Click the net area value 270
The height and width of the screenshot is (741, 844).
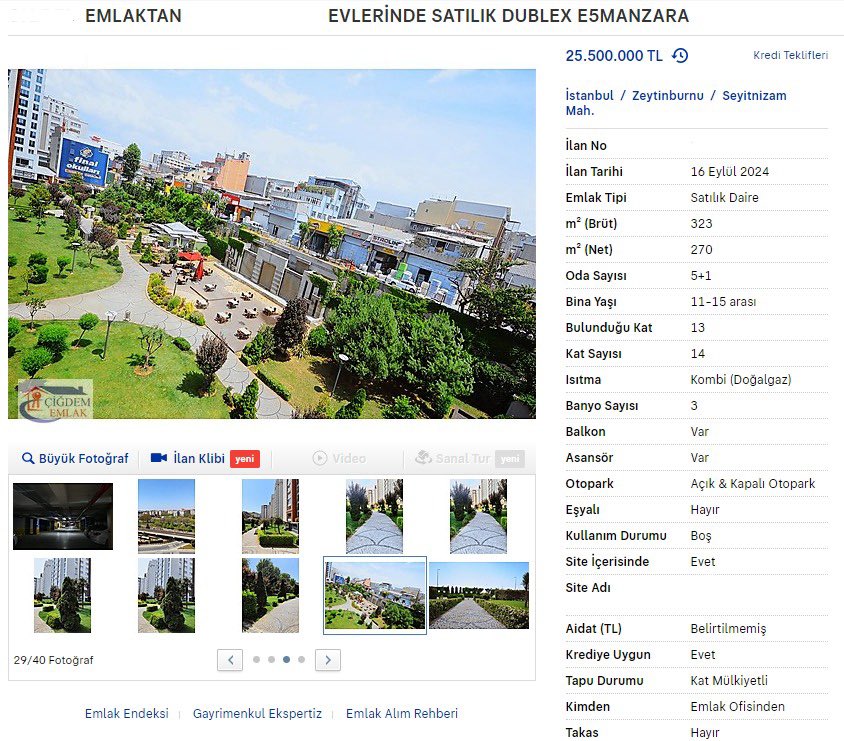coord(701,250)
